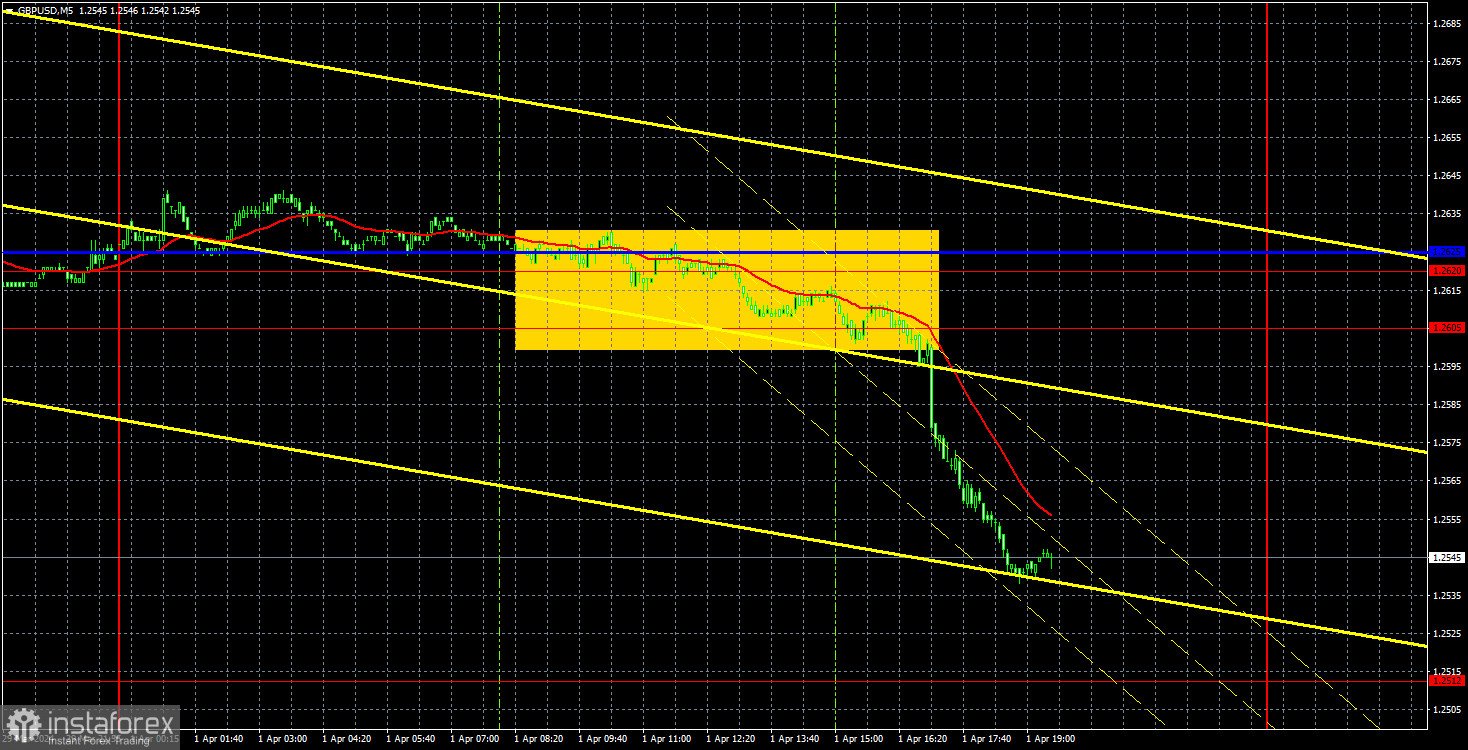Click the 1 Apr 05:40 time label
The width and height of the screenshot is (1468, 750).
(411, 739)
